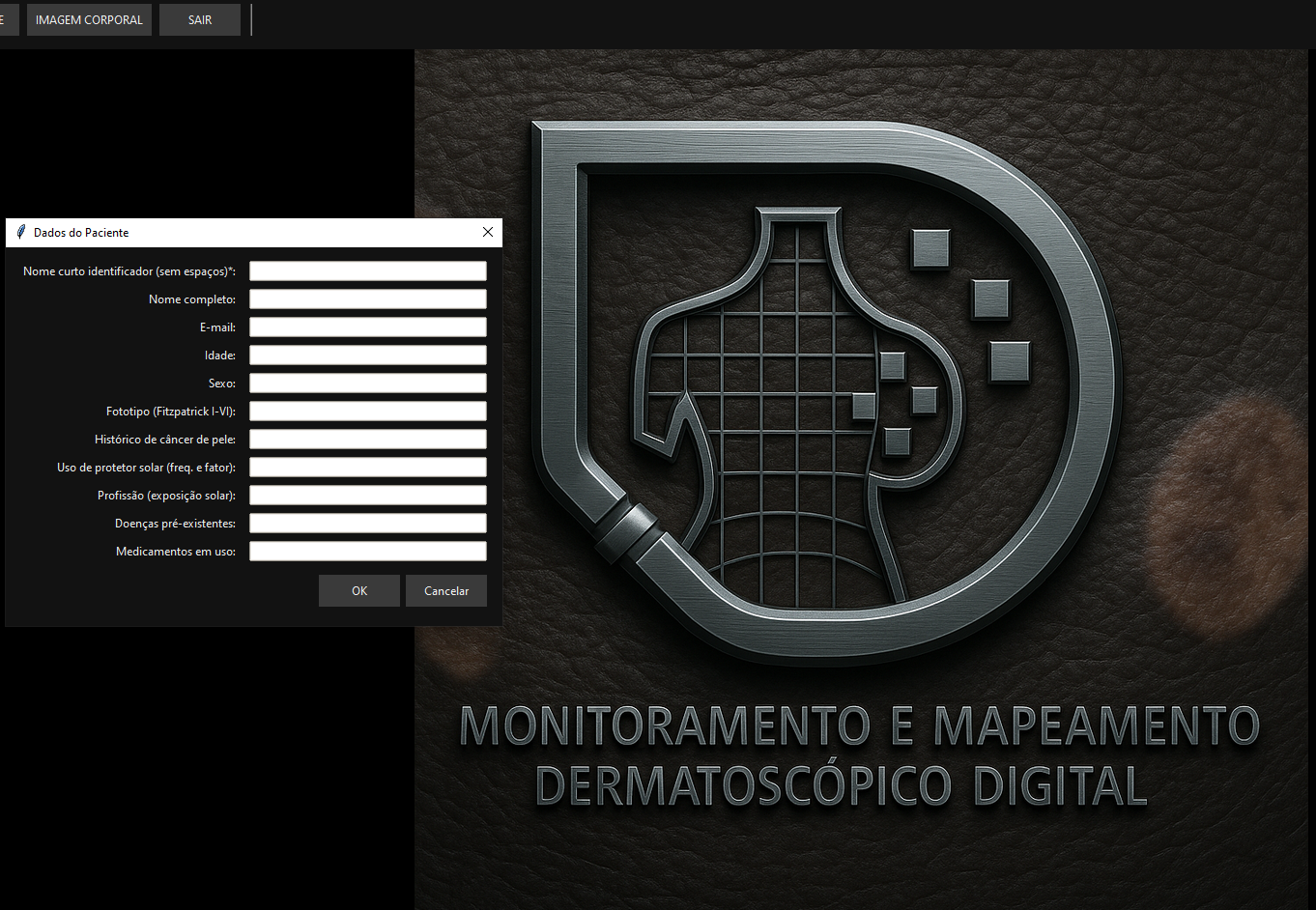Open the IMAGEM CORPORAL toolbar button
Screen dimensions: 1316x910
click(89, 19)
